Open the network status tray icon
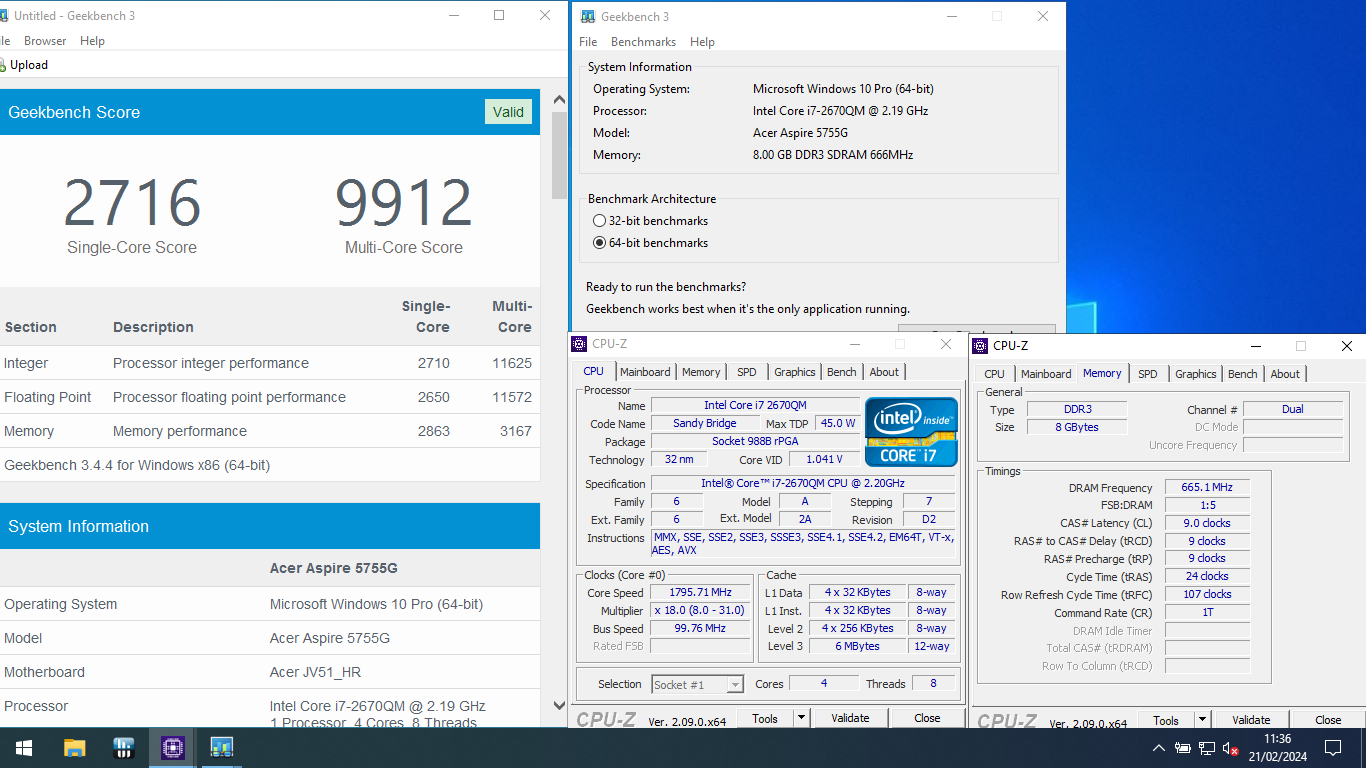 (x=1207, y=748)
